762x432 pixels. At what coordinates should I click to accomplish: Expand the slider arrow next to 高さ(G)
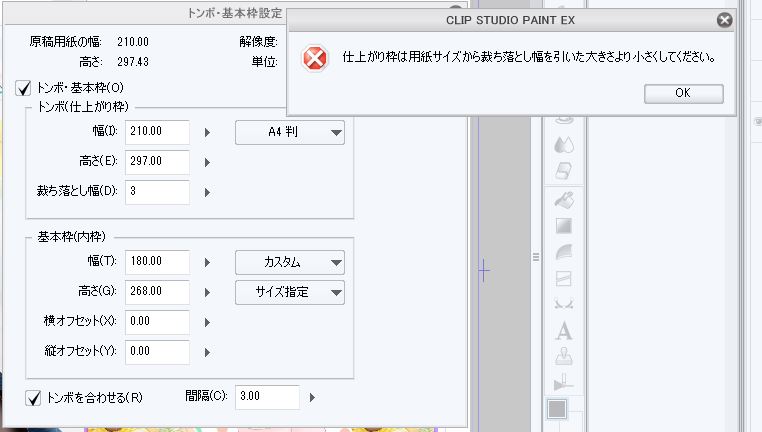pos(208,293)
